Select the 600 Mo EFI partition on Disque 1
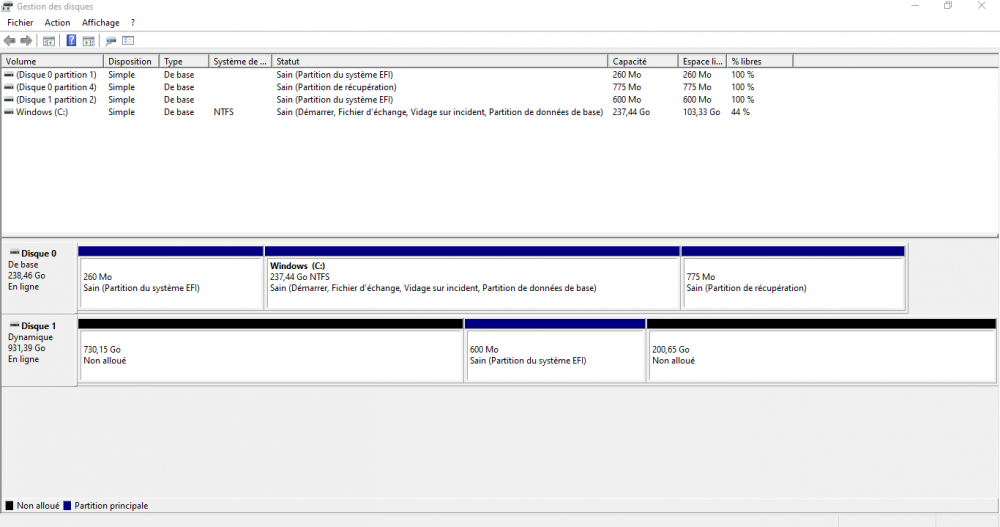Viewport: 1000px width, 527px height. click(x=555, y=351)
